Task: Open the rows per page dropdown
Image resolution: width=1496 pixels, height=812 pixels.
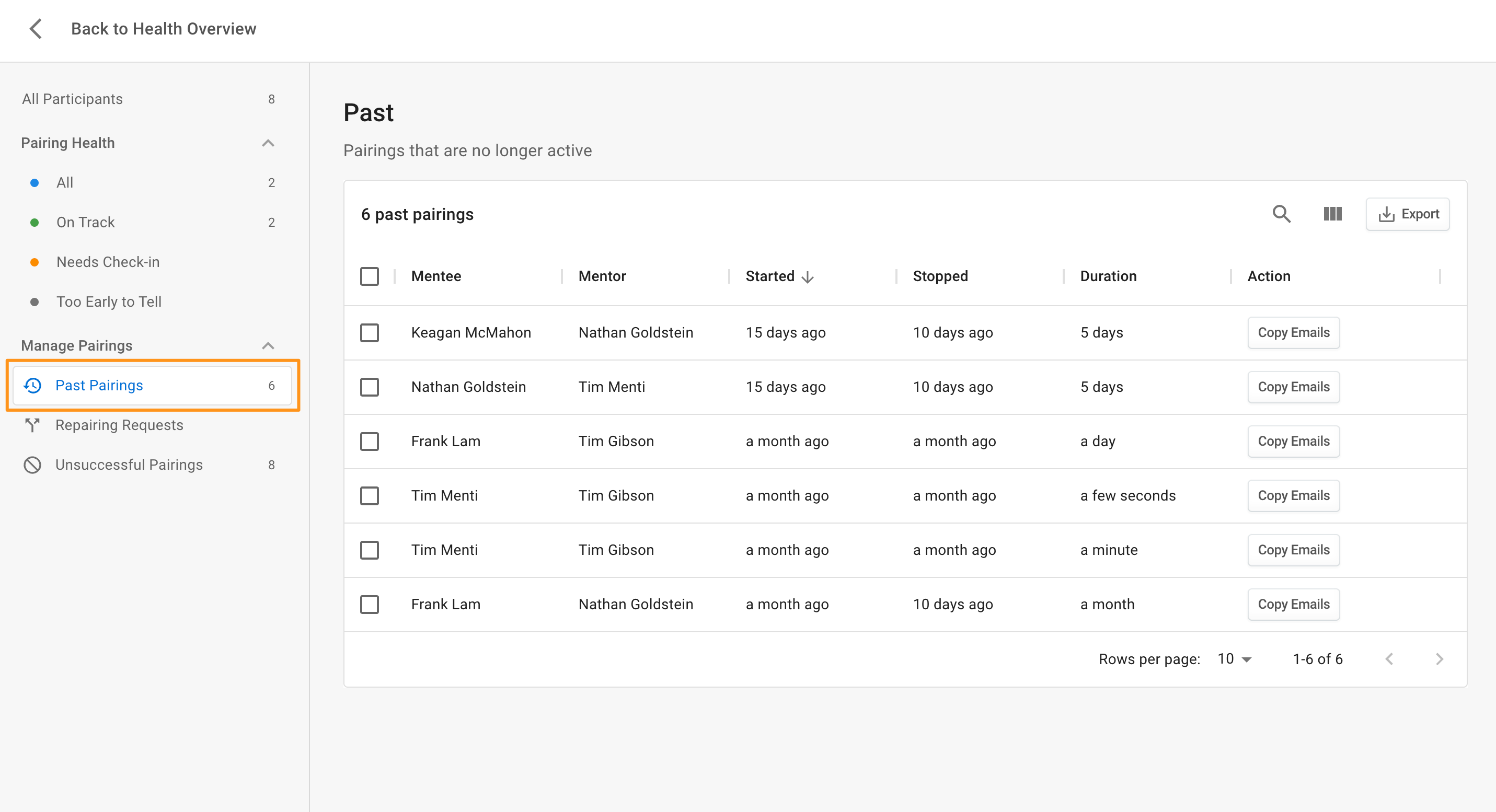Action: (1235, 659)
